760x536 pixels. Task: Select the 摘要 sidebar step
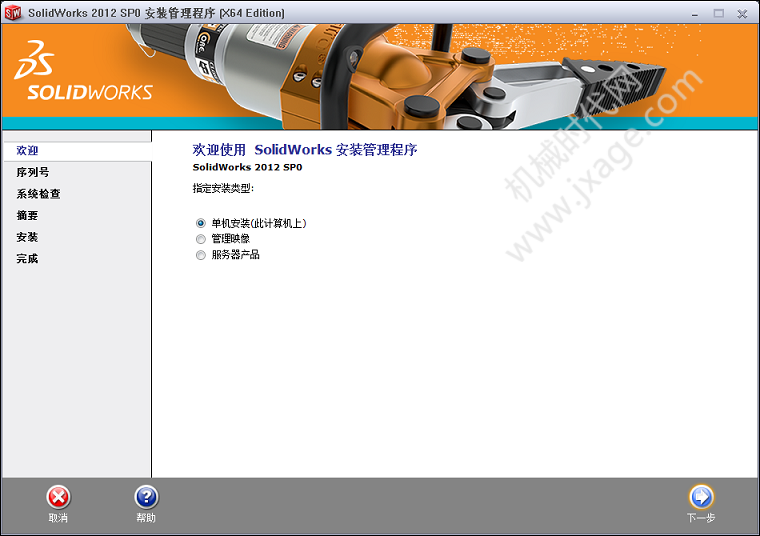click(27, 215)
